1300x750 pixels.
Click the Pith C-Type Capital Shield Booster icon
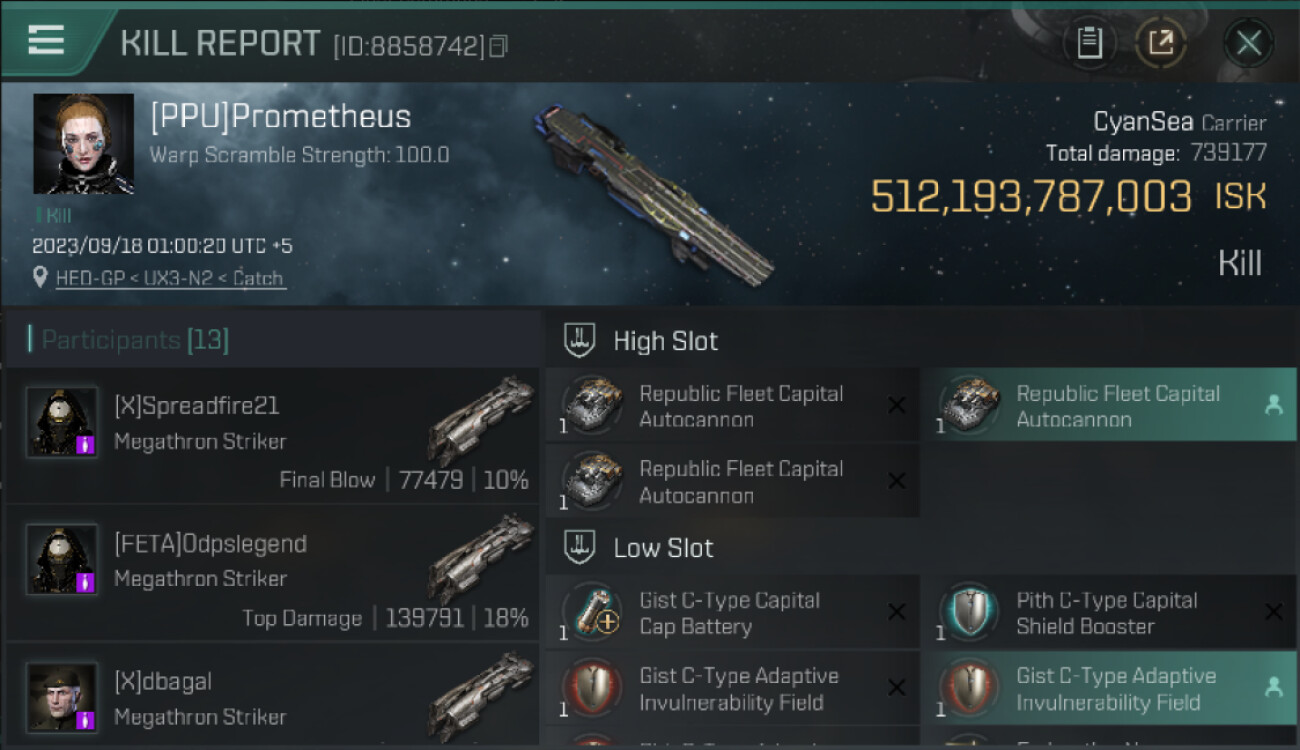(969, 612)
